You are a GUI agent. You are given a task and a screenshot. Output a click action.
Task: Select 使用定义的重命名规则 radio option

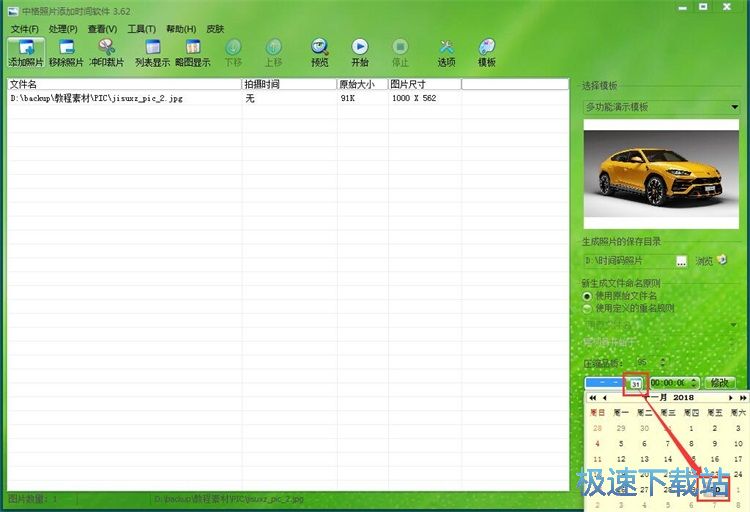pos(588,308)
